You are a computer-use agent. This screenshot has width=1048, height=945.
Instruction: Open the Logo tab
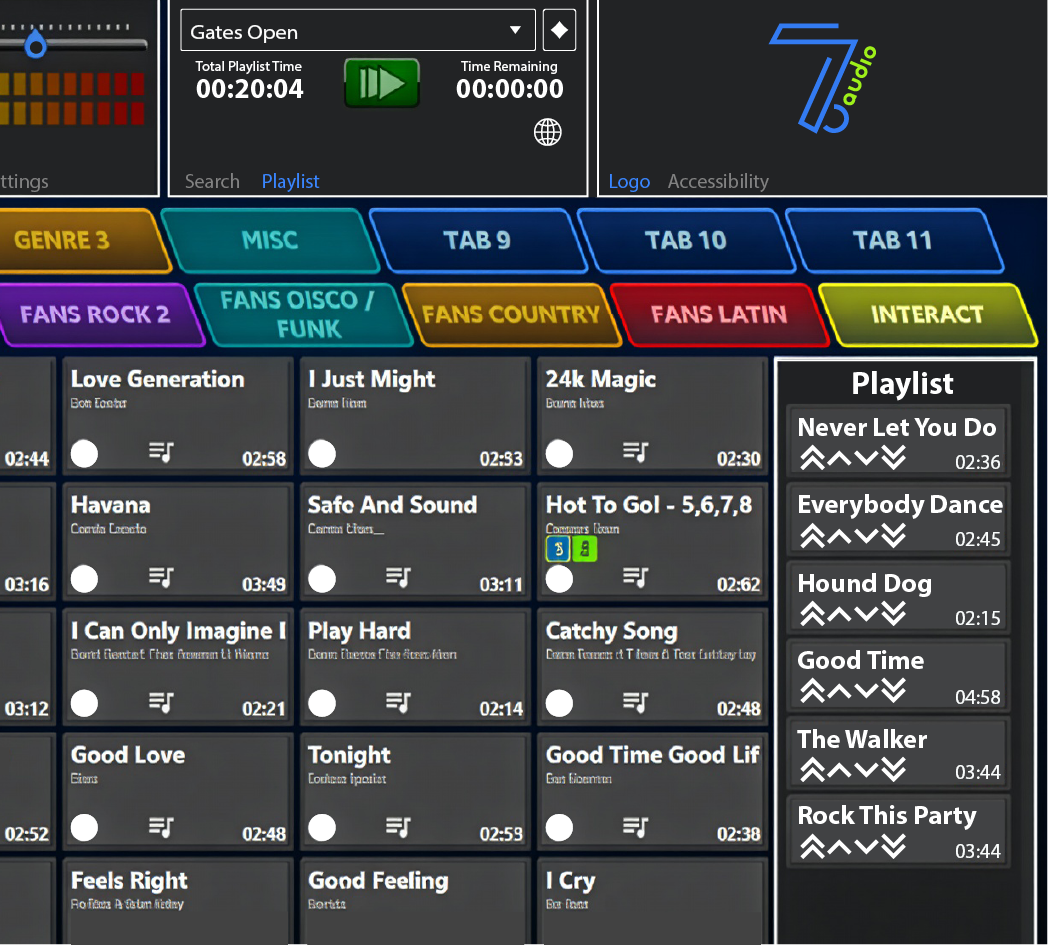pos(629,181)
